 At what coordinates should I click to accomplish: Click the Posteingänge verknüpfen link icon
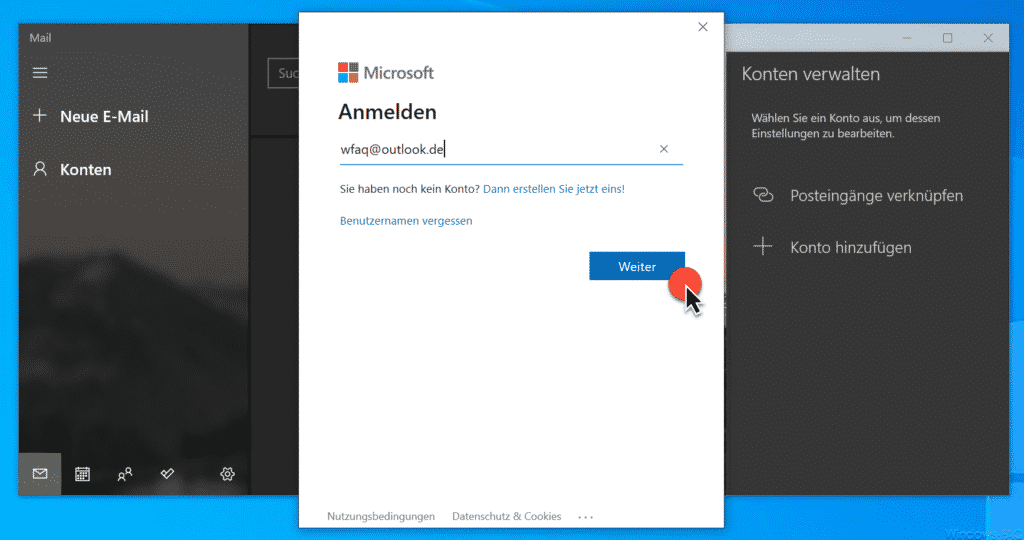tap(763, 195)
